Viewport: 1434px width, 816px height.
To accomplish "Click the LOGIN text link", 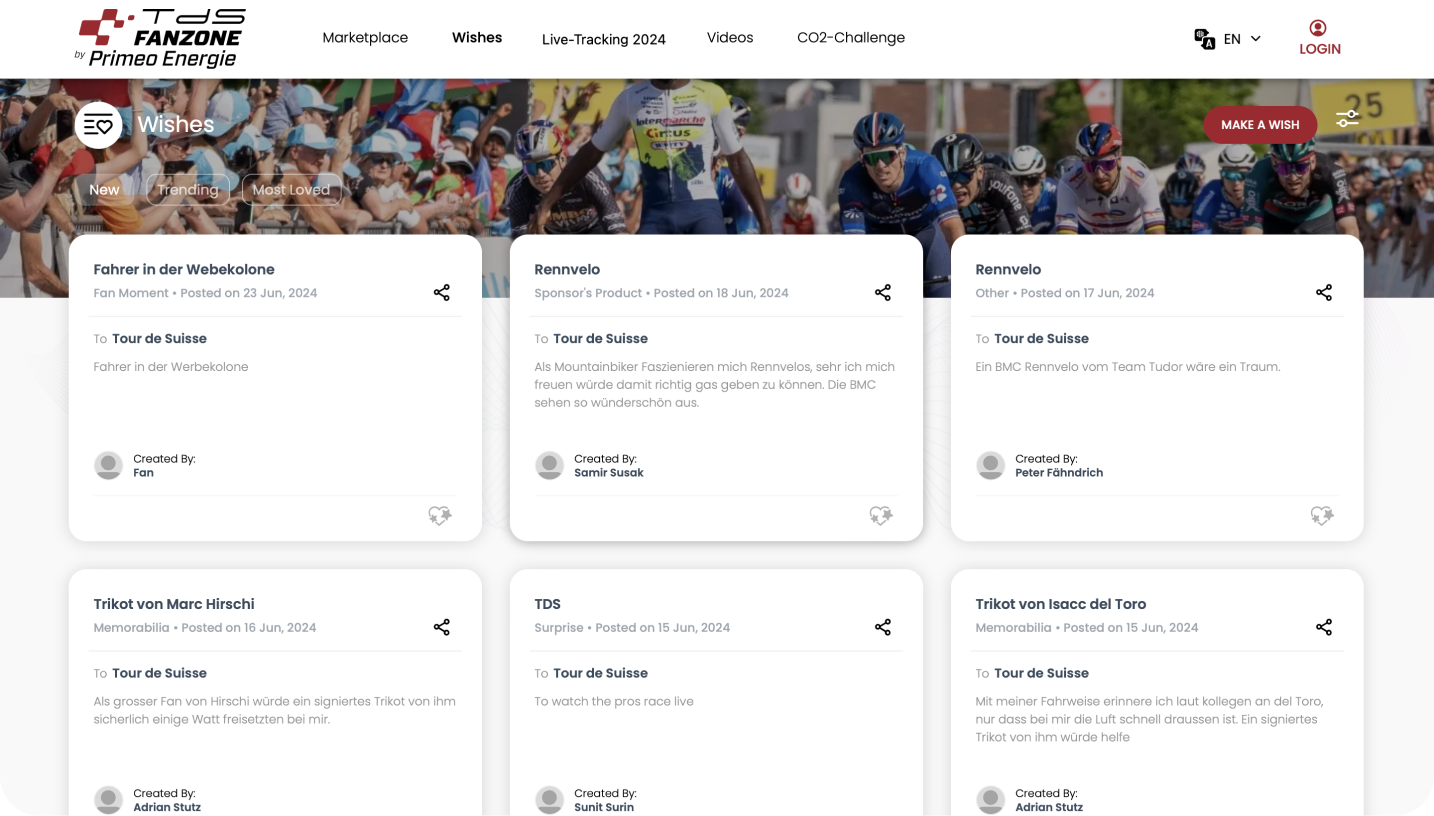I will pos(1320,49).
